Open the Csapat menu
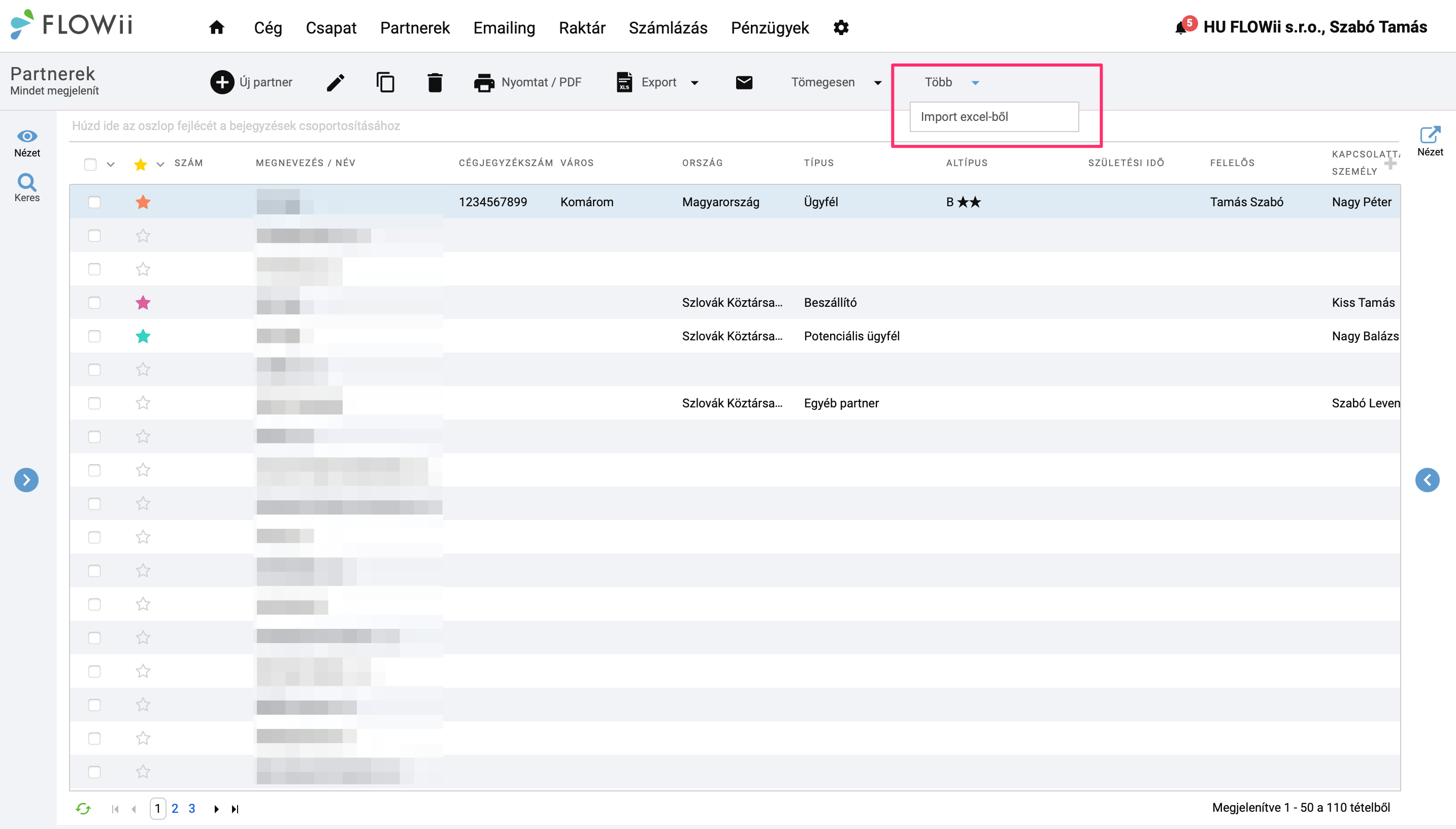This screenshot has height=829, width=1456. [x=330, y=27]
